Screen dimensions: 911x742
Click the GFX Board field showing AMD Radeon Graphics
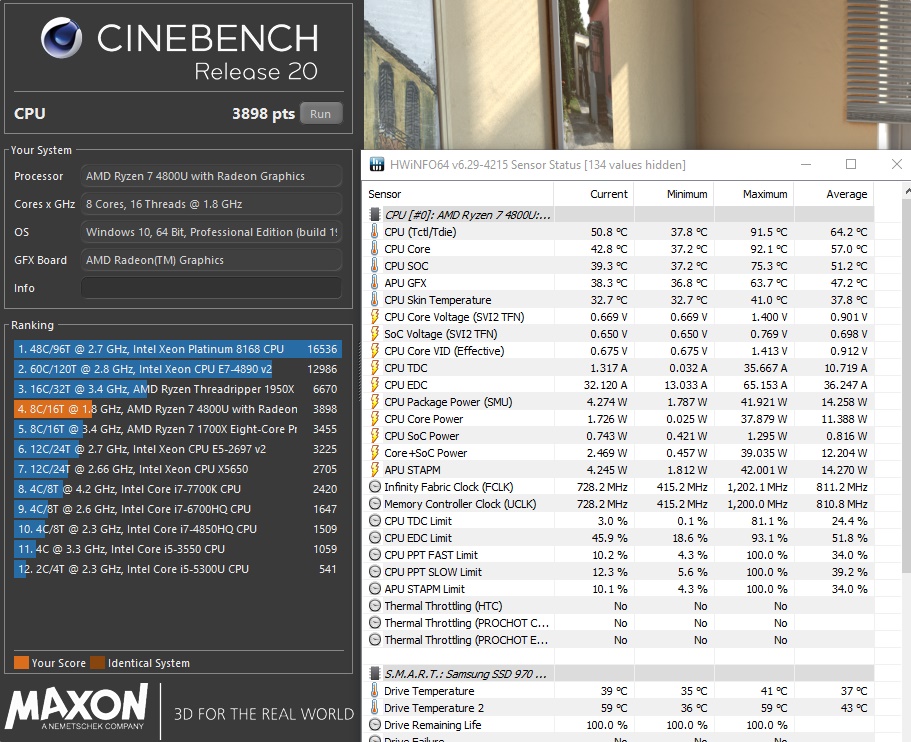click(211, 260)
